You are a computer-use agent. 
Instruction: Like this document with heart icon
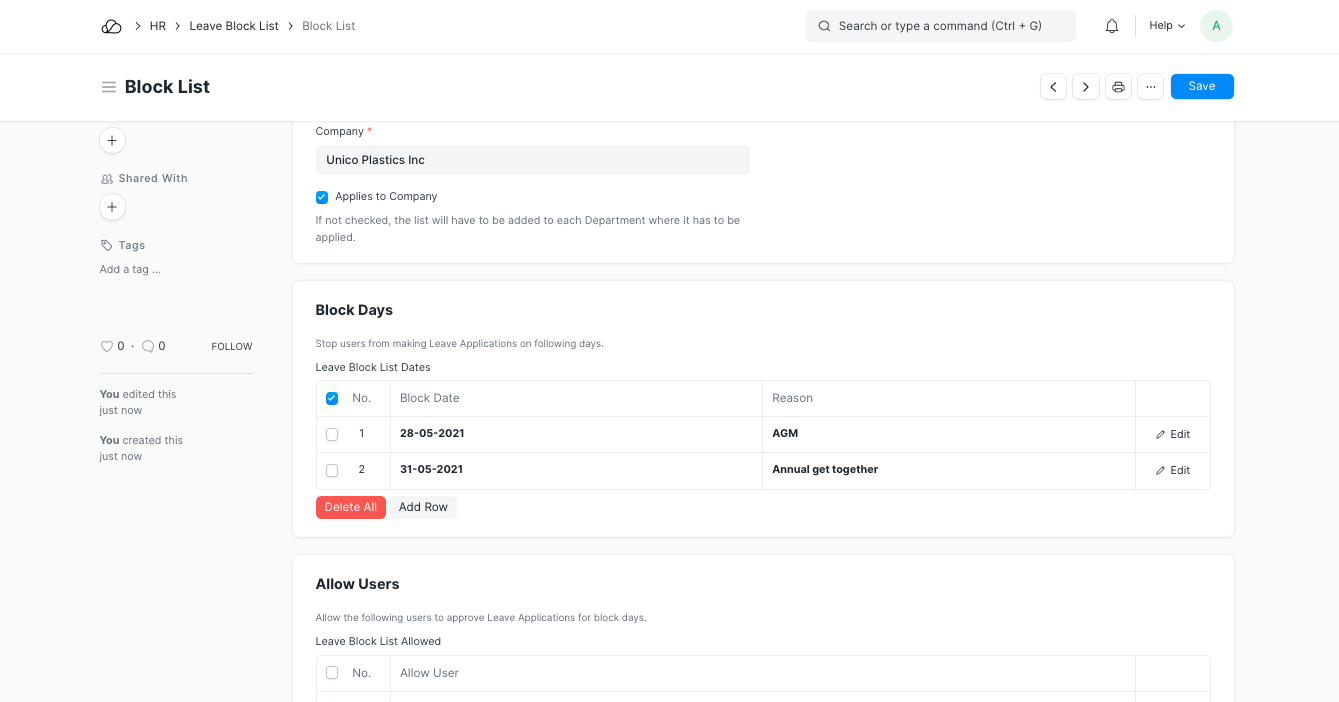pos(107,346)
